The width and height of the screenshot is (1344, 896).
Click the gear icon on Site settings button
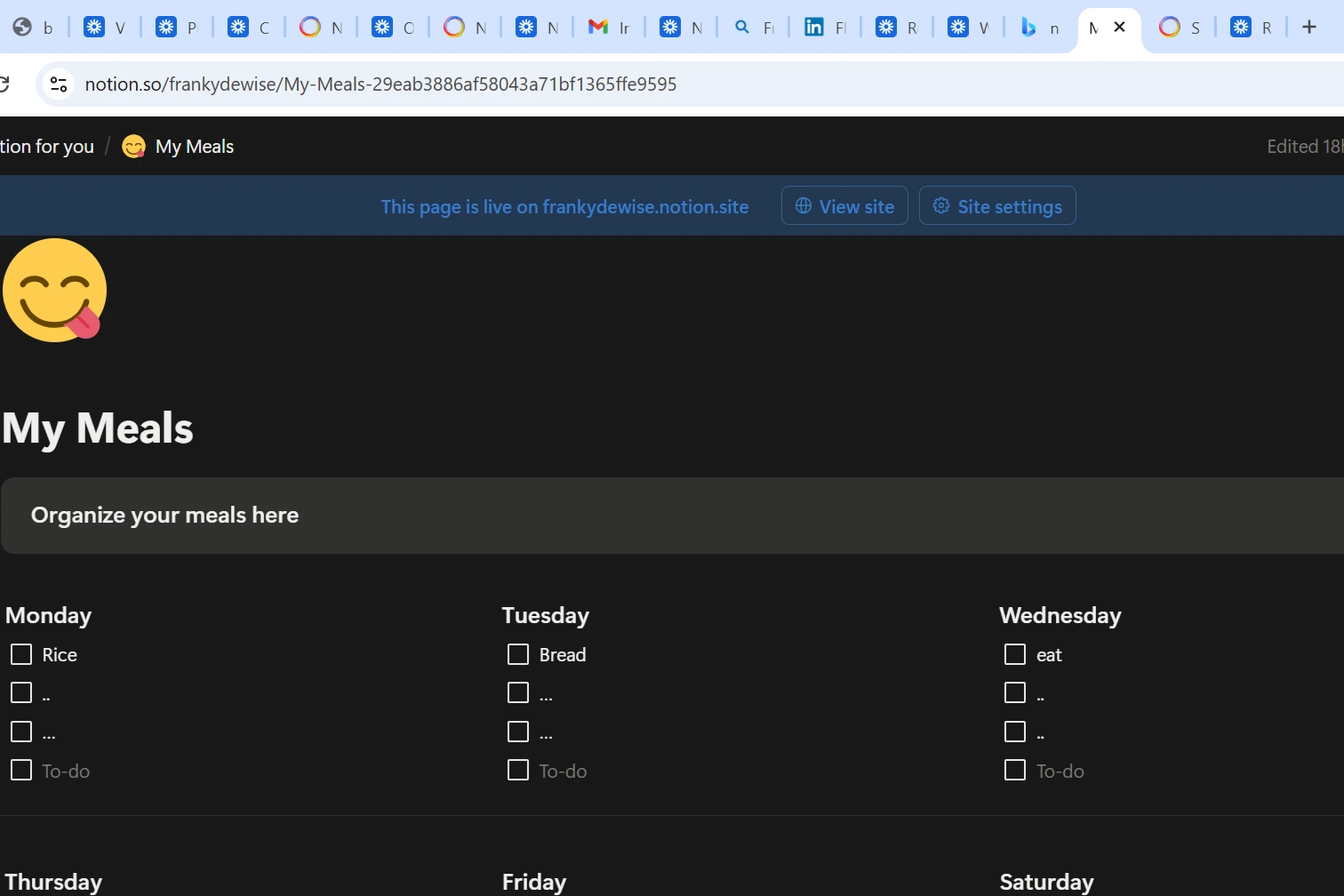pos(940,205)
